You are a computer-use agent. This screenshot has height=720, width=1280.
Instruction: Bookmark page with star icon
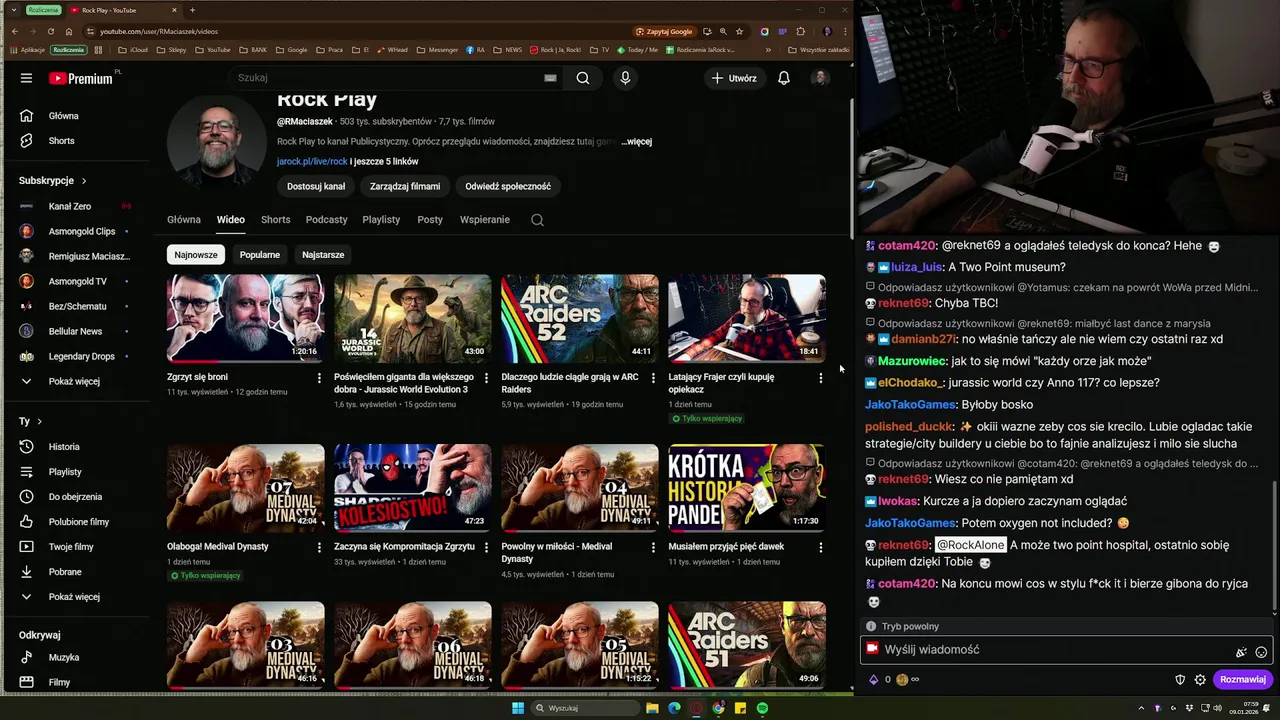[x=739, y=32]
